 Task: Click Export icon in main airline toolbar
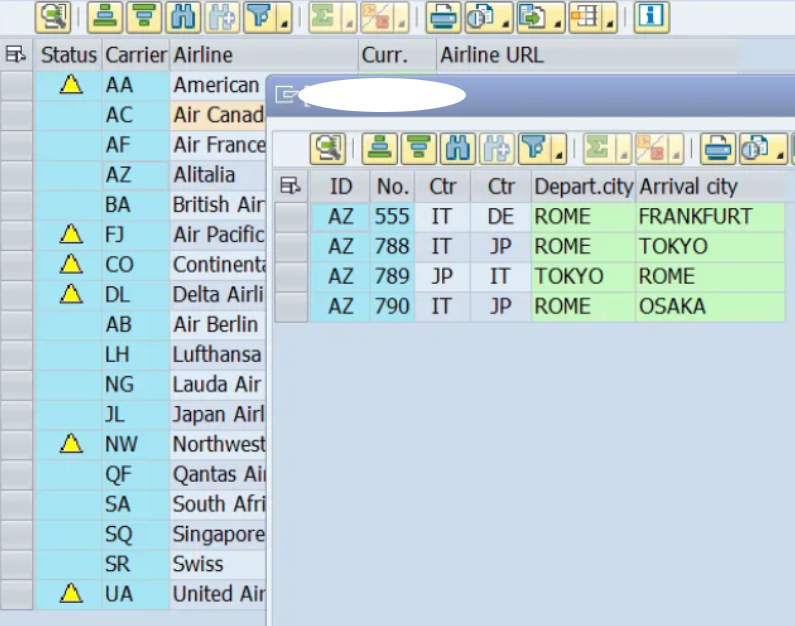(x=533, y=17)
